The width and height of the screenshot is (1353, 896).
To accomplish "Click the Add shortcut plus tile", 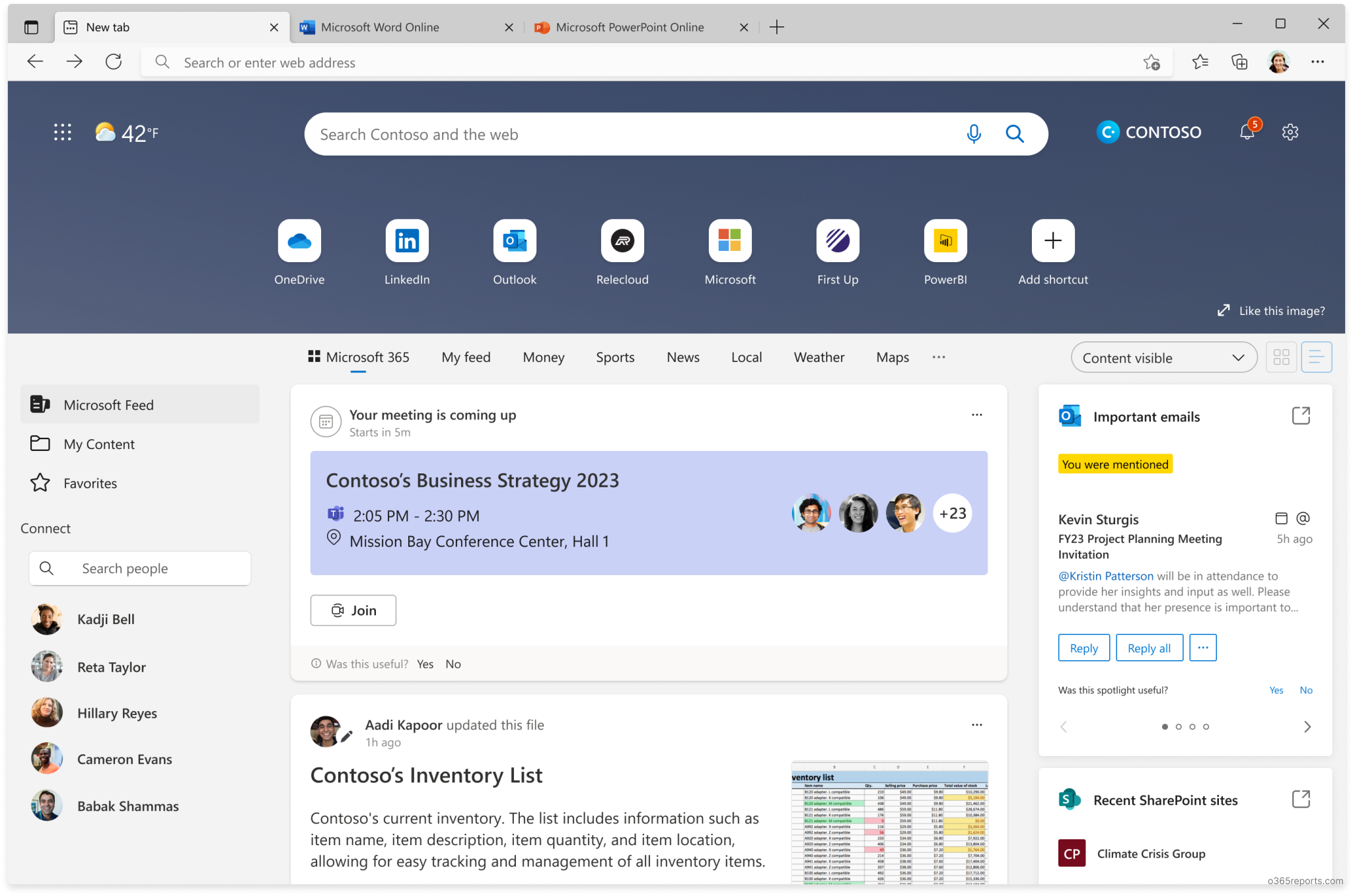I will 1053,241.
